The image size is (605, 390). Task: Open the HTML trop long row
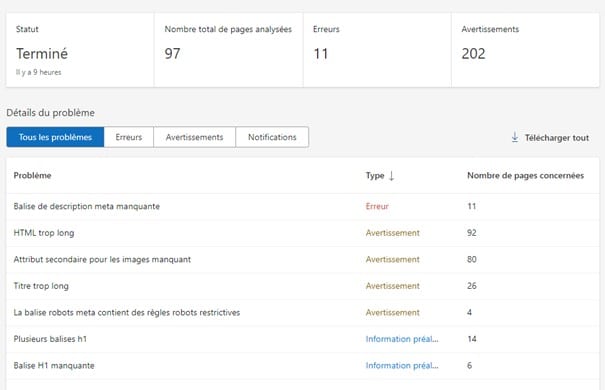303,233
